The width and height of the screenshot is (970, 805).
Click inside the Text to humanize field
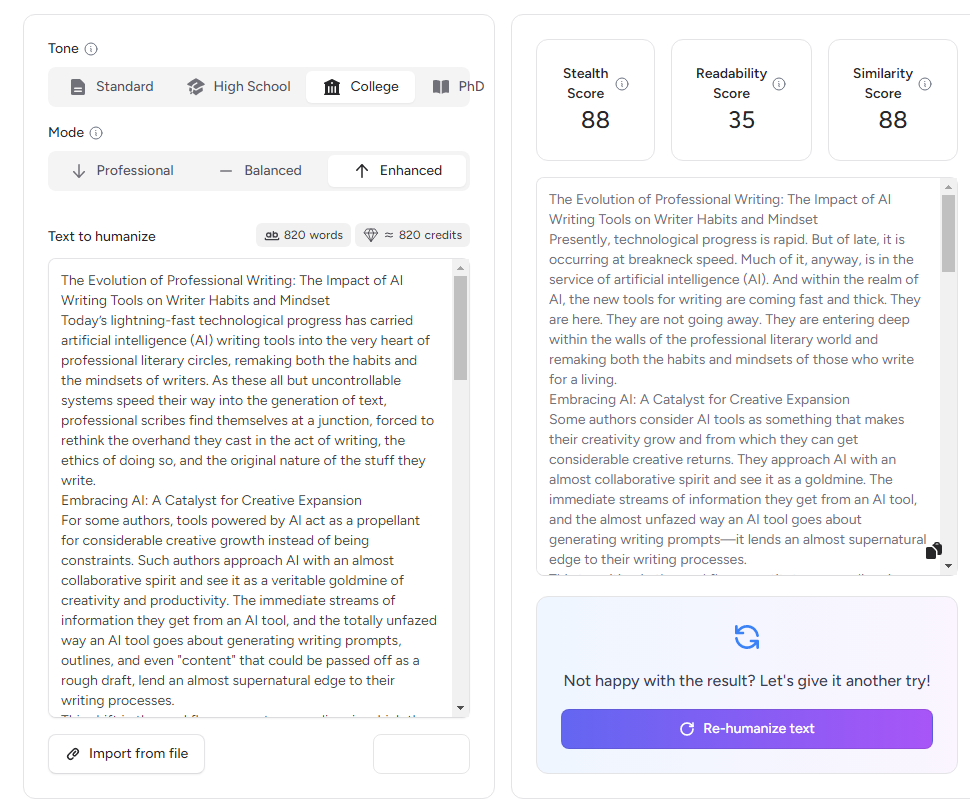[250, 480]
